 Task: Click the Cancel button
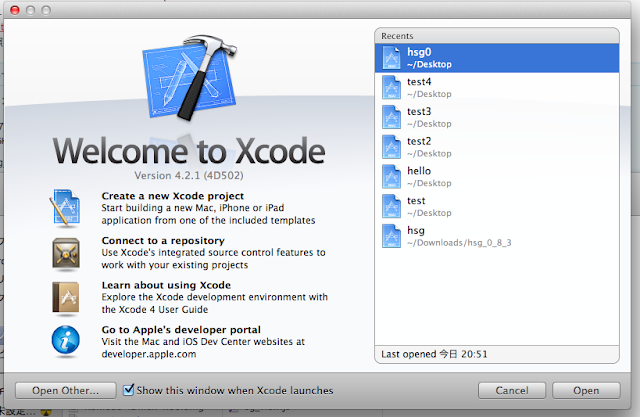point(512,390)
